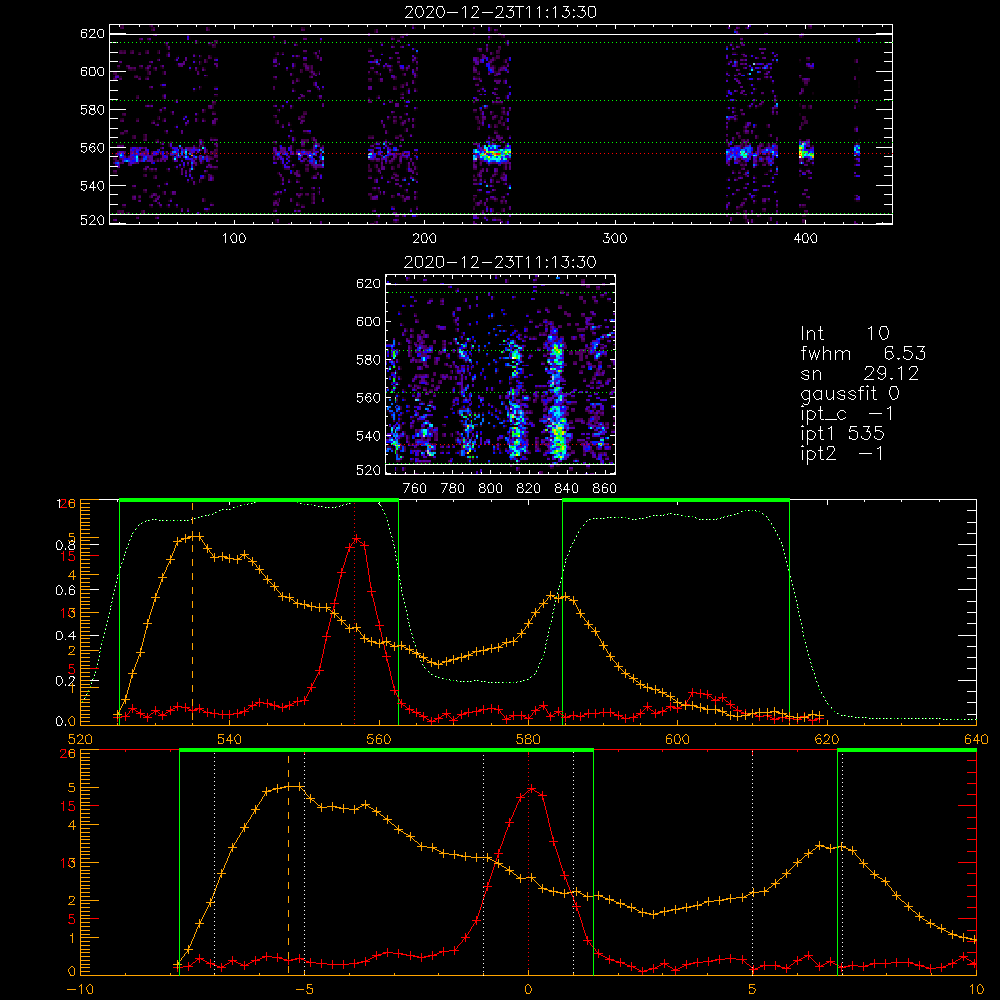Viewport: 1000px width, 1000px height.
Task: Click x-axis label 640 in upper profile plot
Action: click(976, 739)
